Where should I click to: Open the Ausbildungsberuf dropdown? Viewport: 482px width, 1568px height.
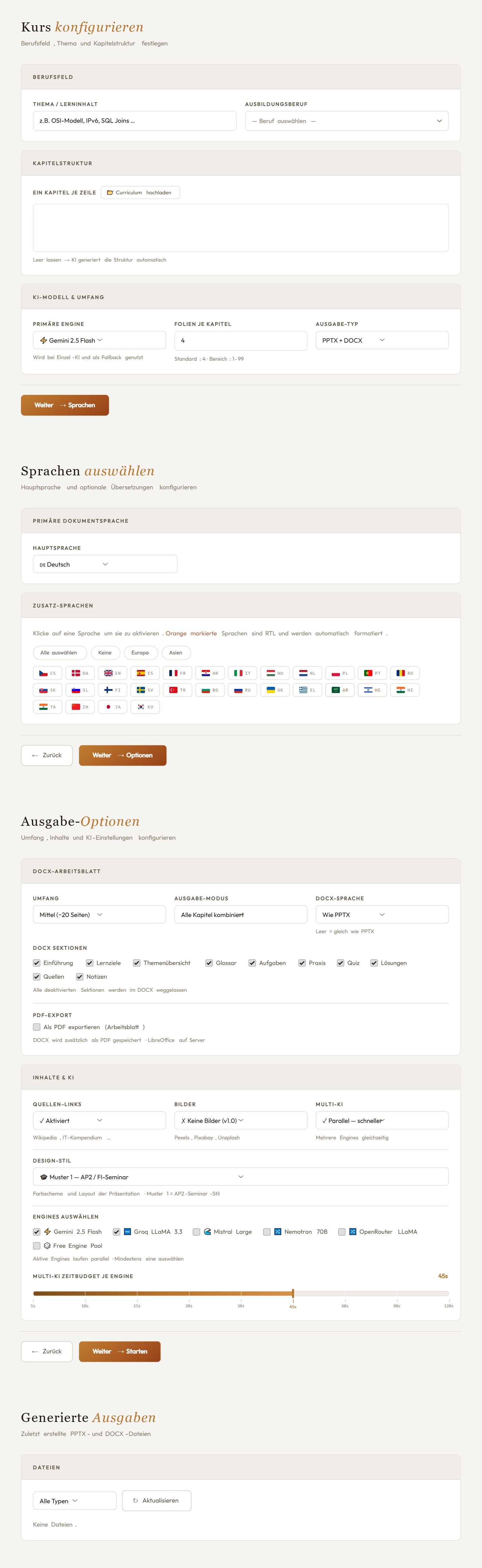(x=347, y=121)
